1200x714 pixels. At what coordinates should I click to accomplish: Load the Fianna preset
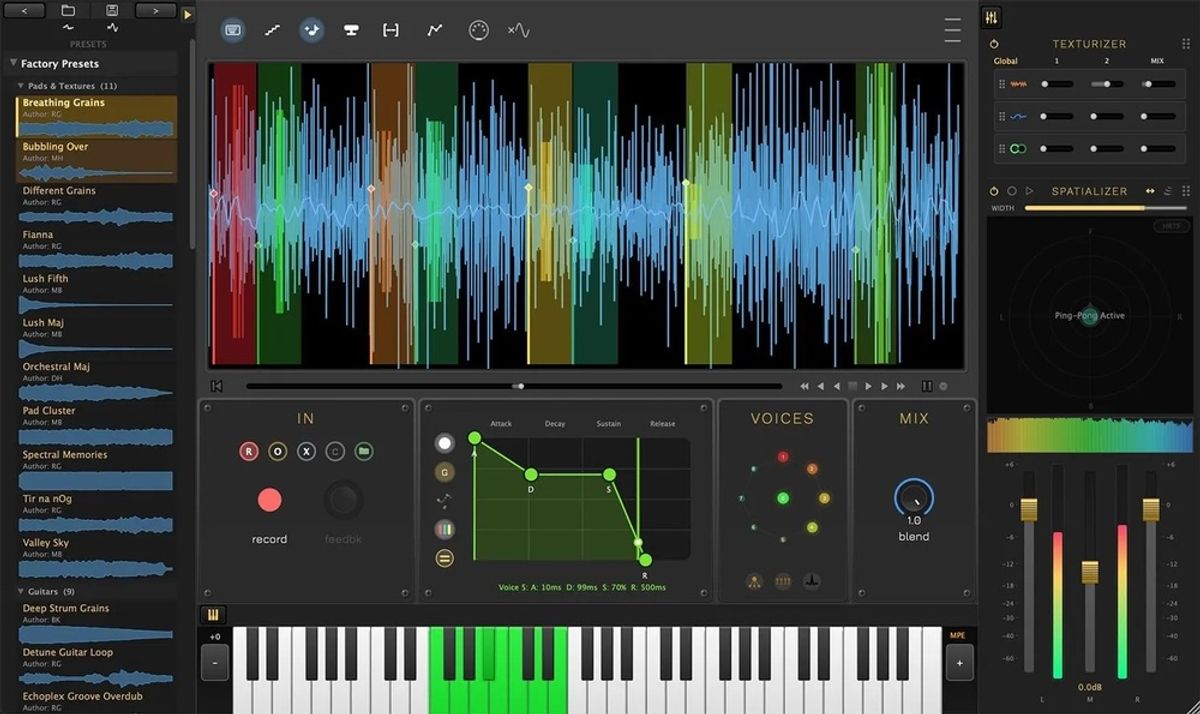pyautogui.click(x=96, y=248)
